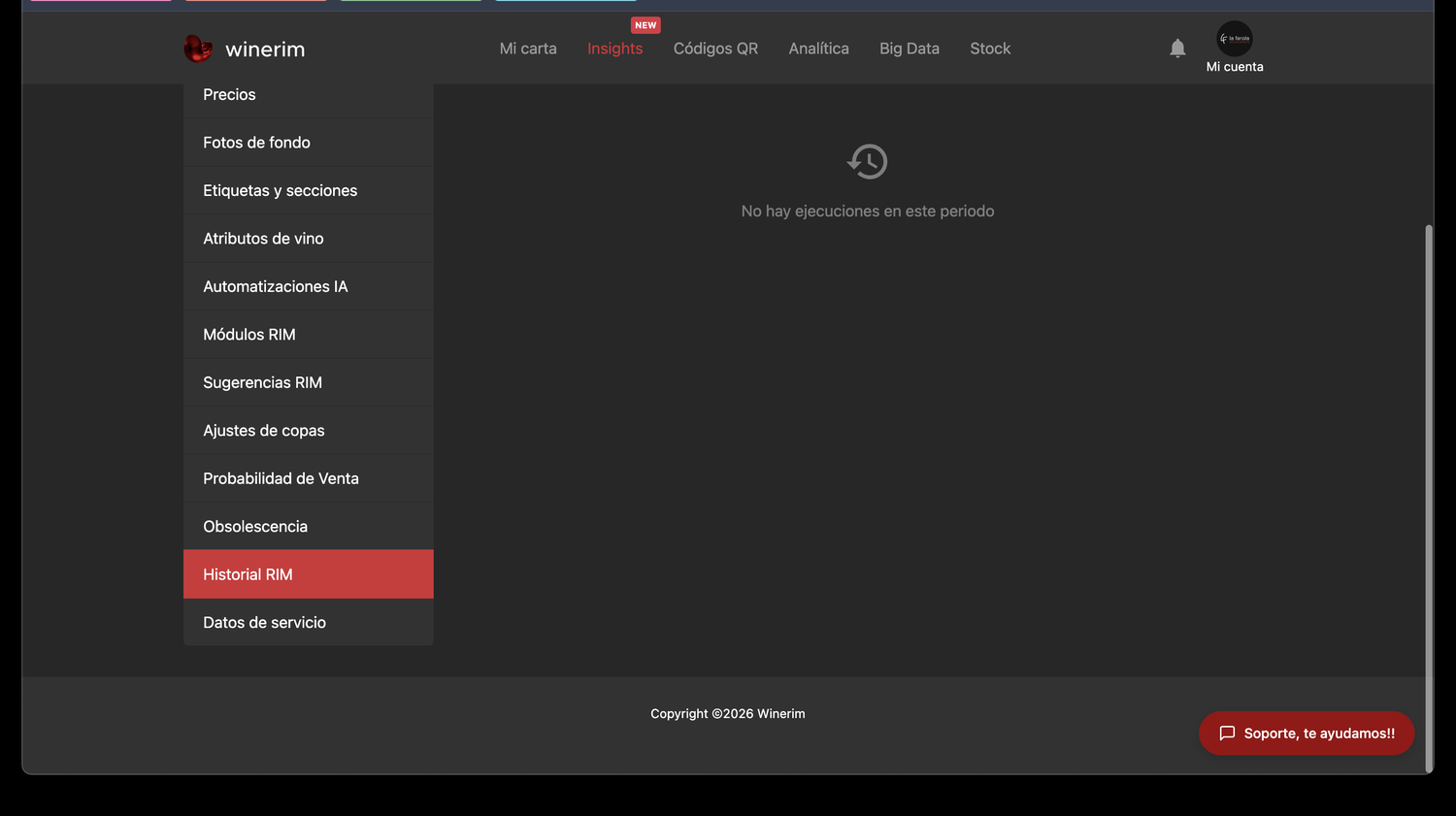1456x816 pixels.
Task: Open Big Data tab
Action: tap(910, 49)
